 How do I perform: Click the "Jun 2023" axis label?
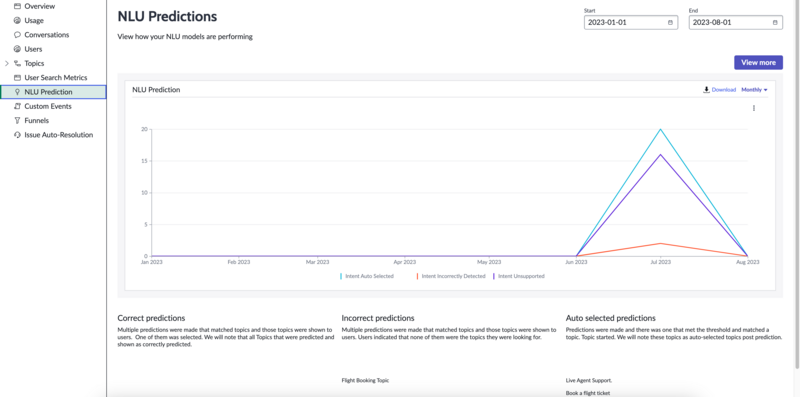[x=576, y=262]
